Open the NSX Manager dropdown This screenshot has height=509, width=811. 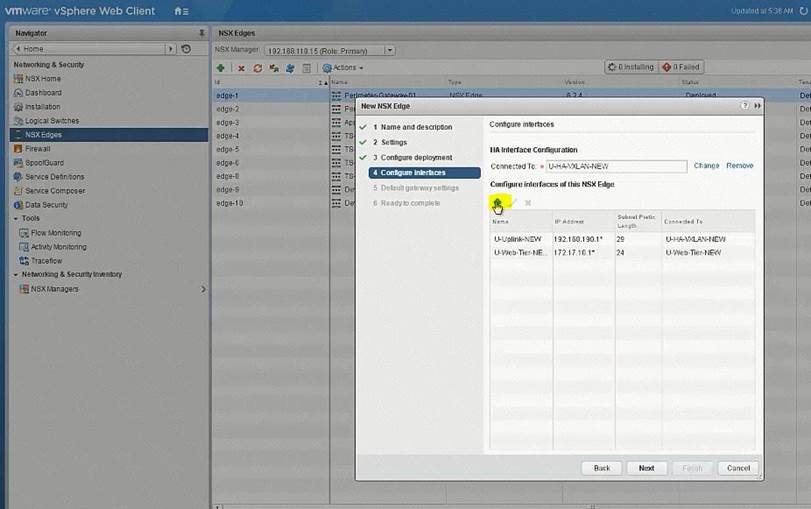390,50
